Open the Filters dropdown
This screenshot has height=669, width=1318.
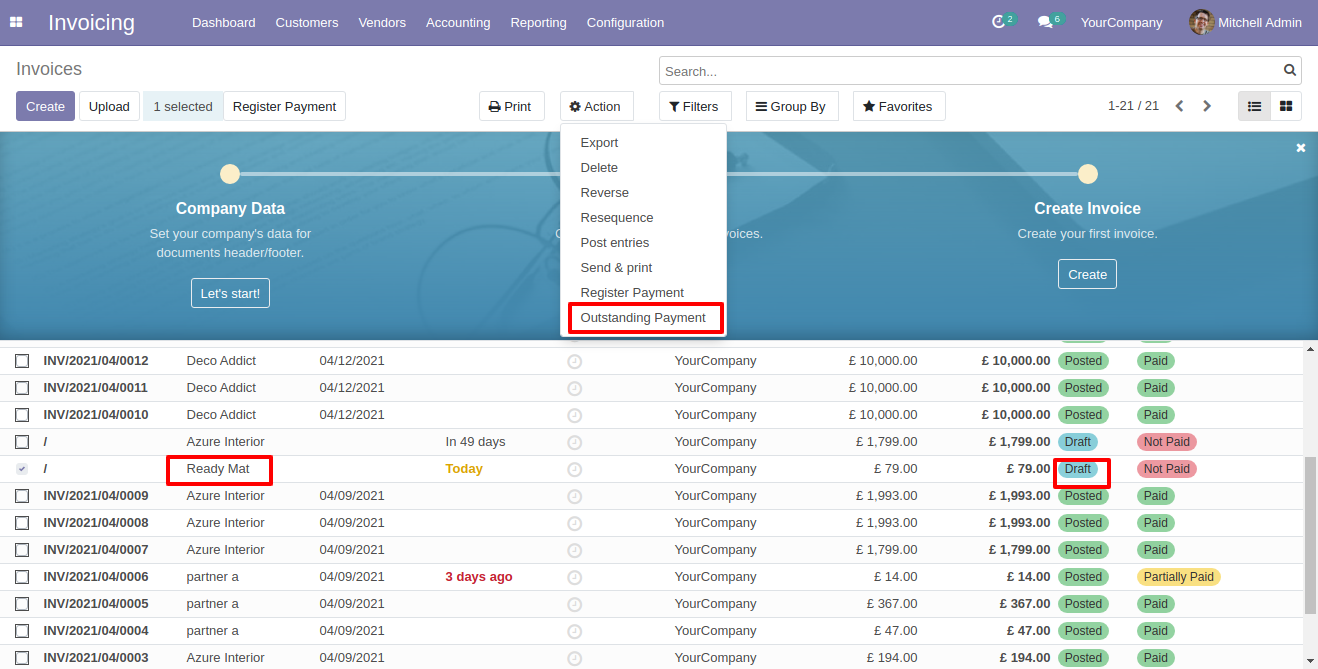(695, 106)
